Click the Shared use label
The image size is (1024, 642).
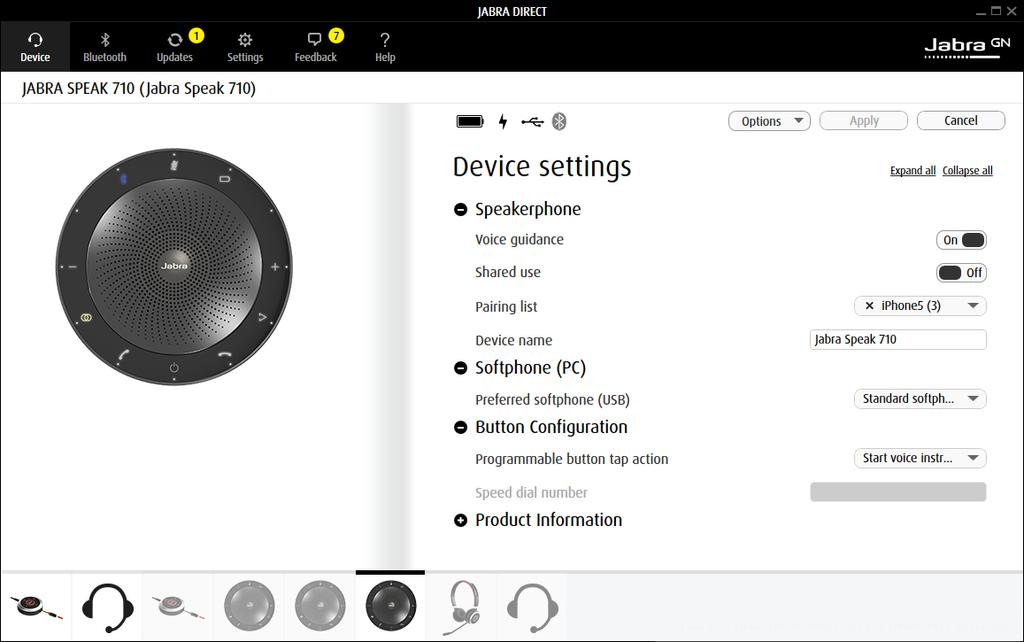pos(507,272)
